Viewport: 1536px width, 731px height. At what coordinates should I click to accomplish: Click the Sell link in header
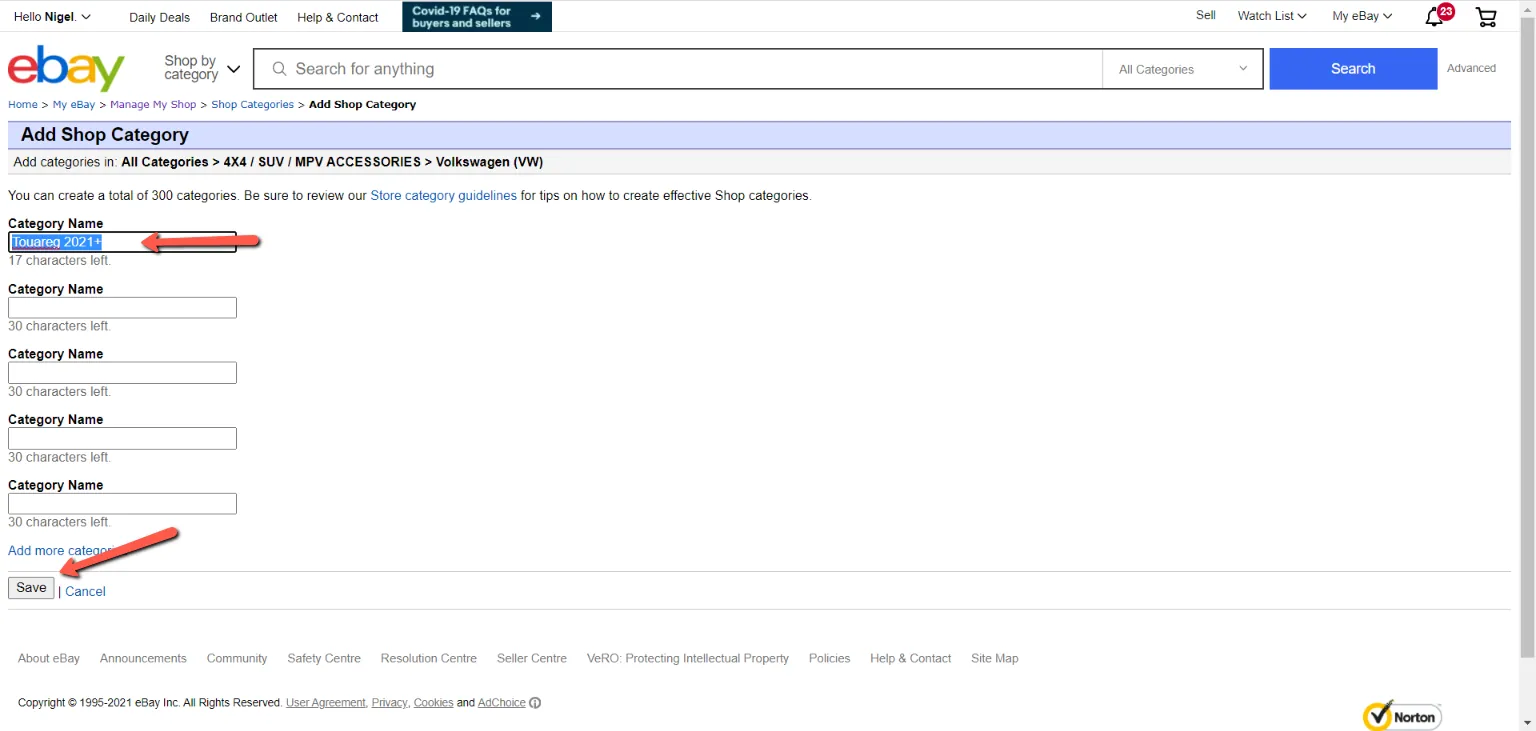[x=1206, y=15]
